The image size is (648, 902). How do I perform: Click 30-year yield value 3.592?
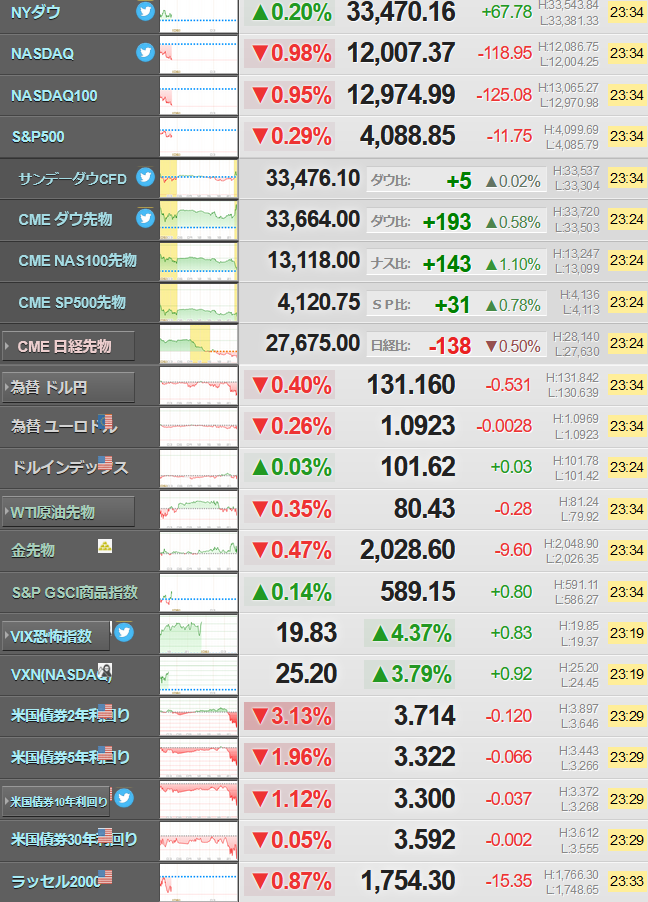pos(425,840)
